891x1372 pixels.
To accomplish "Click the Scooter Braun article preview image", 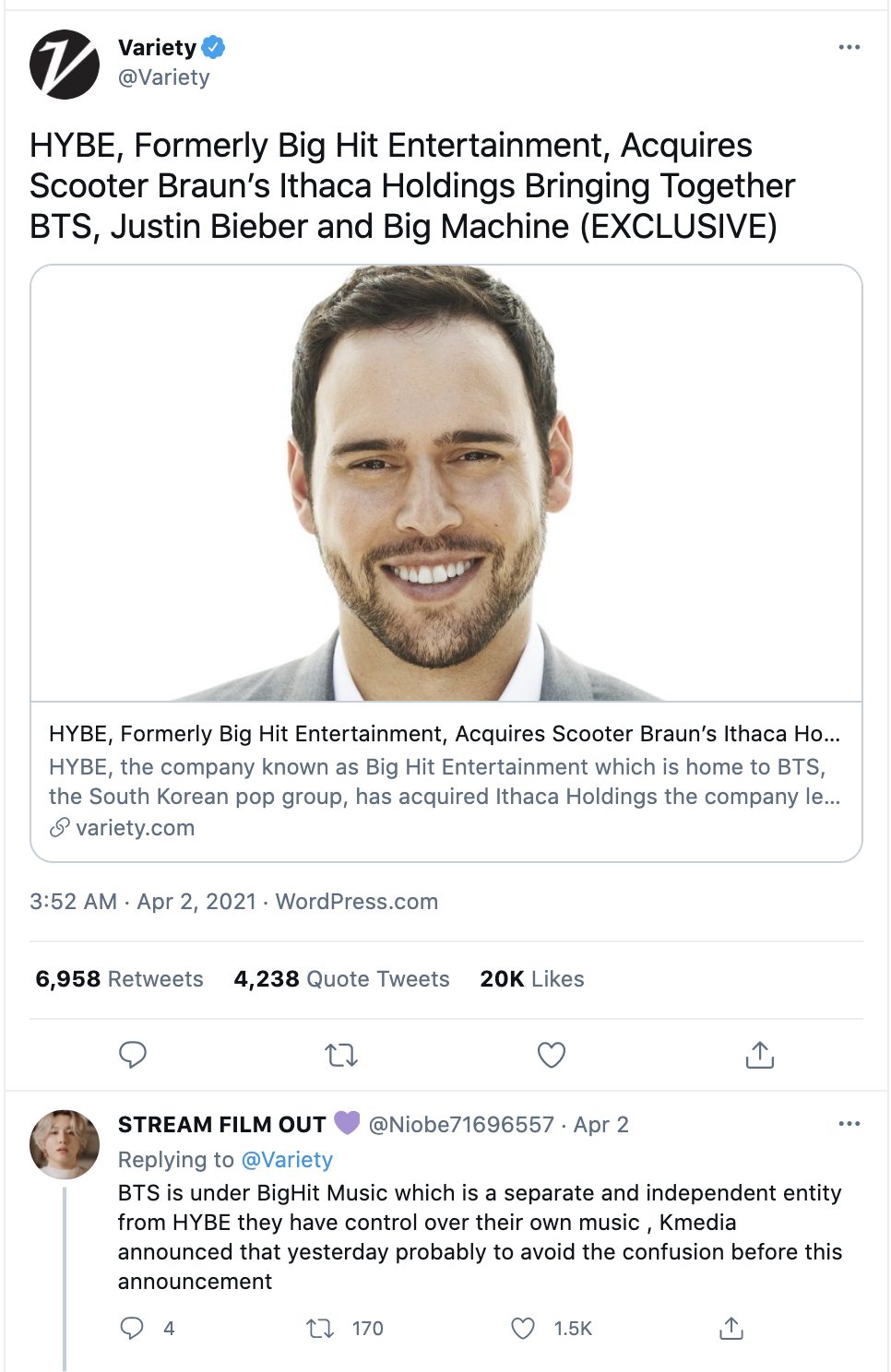I will point(445,483).
